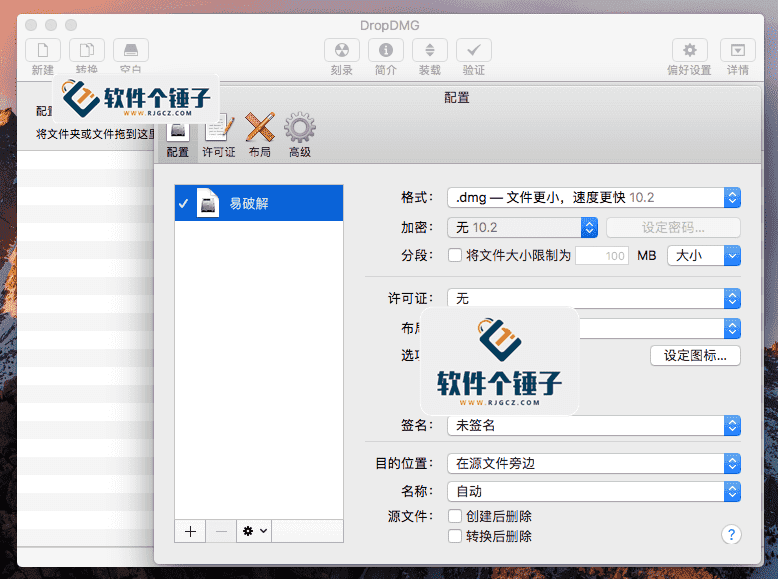Remove configuration with the minus button
Screen dimensions: 778x579
[x=221, y=531]
